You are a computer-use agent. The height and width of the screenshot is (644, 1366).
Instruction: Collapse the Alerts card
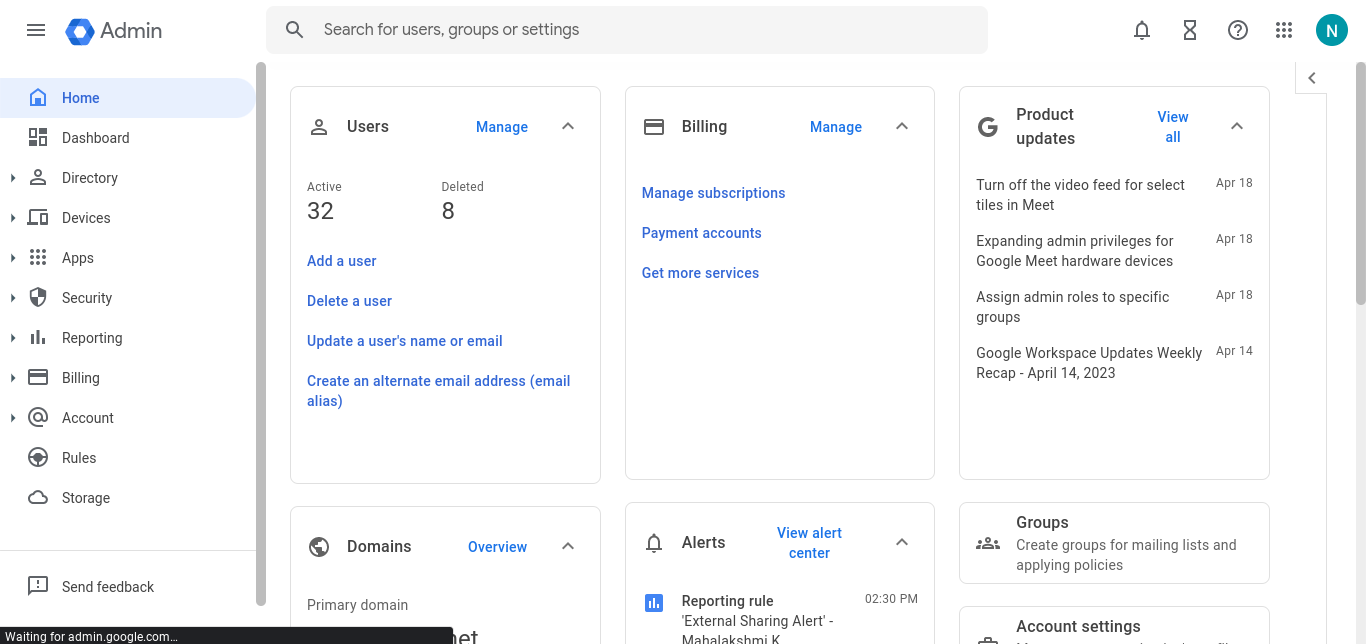(902, 543)
